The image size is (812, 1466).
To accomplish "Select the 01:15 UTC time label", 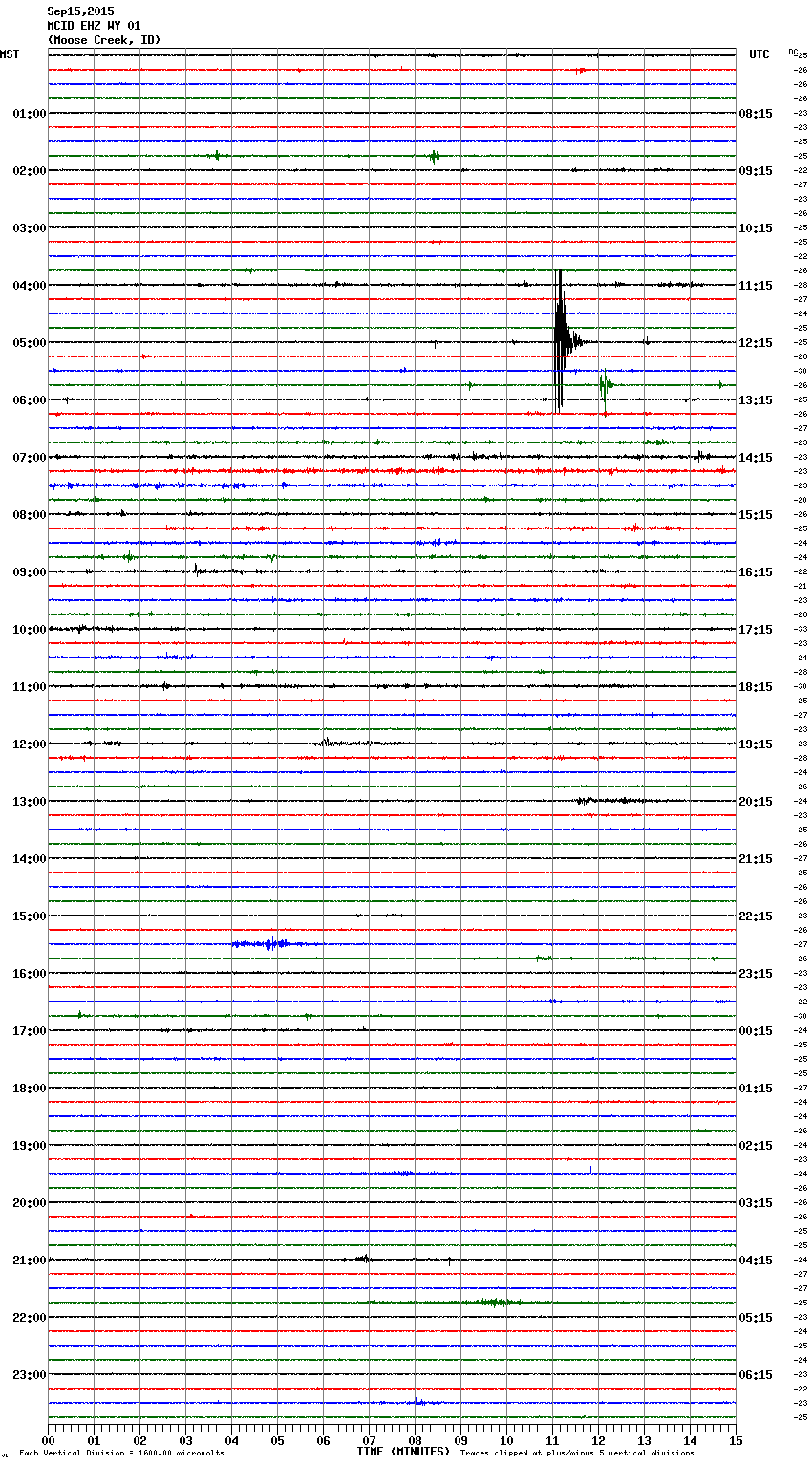I will pyautogui.click(x=756, y=1089).
